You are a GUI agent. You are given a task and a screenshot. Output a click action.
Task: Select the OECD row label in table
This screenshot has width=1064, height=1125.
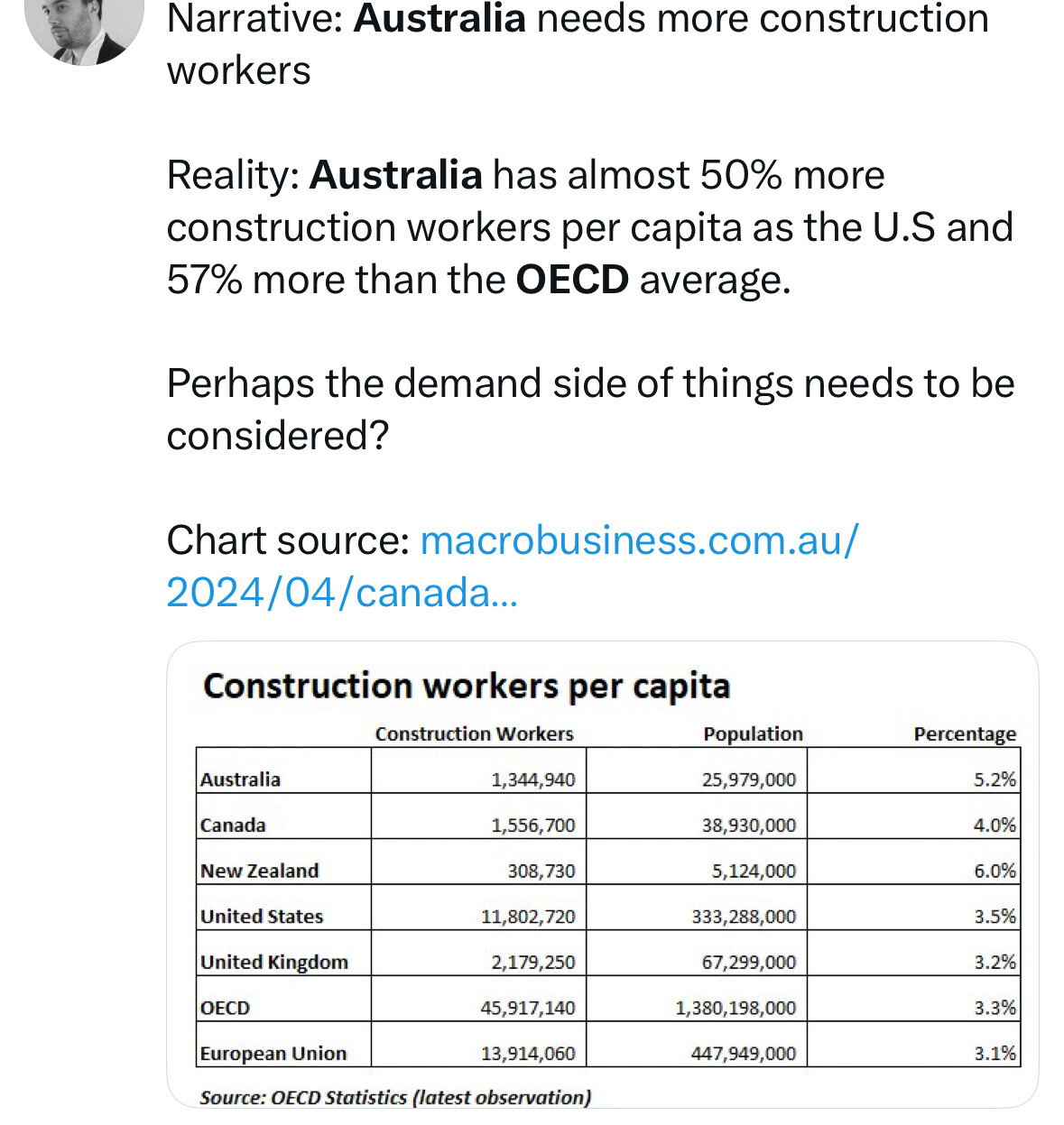[225, 1008]
